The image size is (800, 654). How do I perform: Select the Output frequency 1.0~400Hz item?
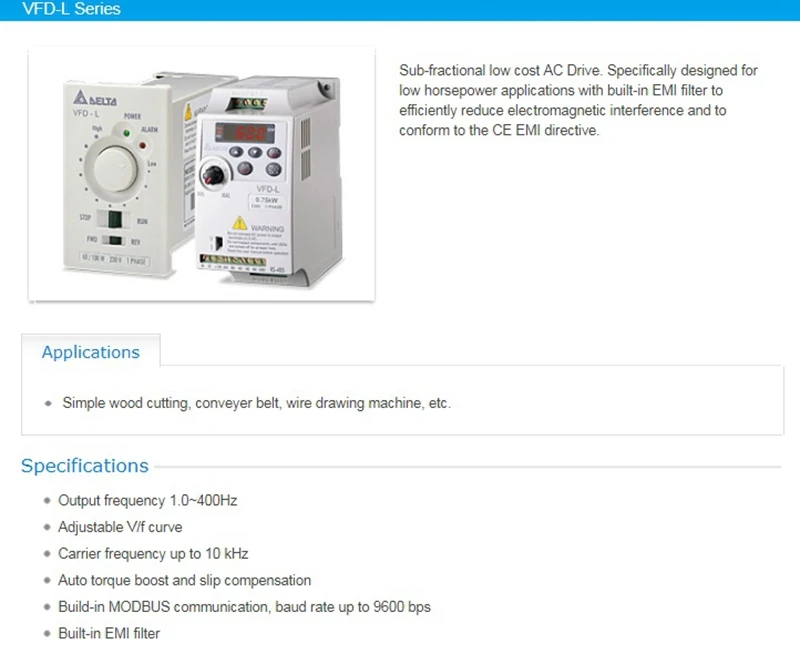pyautogui.click(x=147, y=500)
